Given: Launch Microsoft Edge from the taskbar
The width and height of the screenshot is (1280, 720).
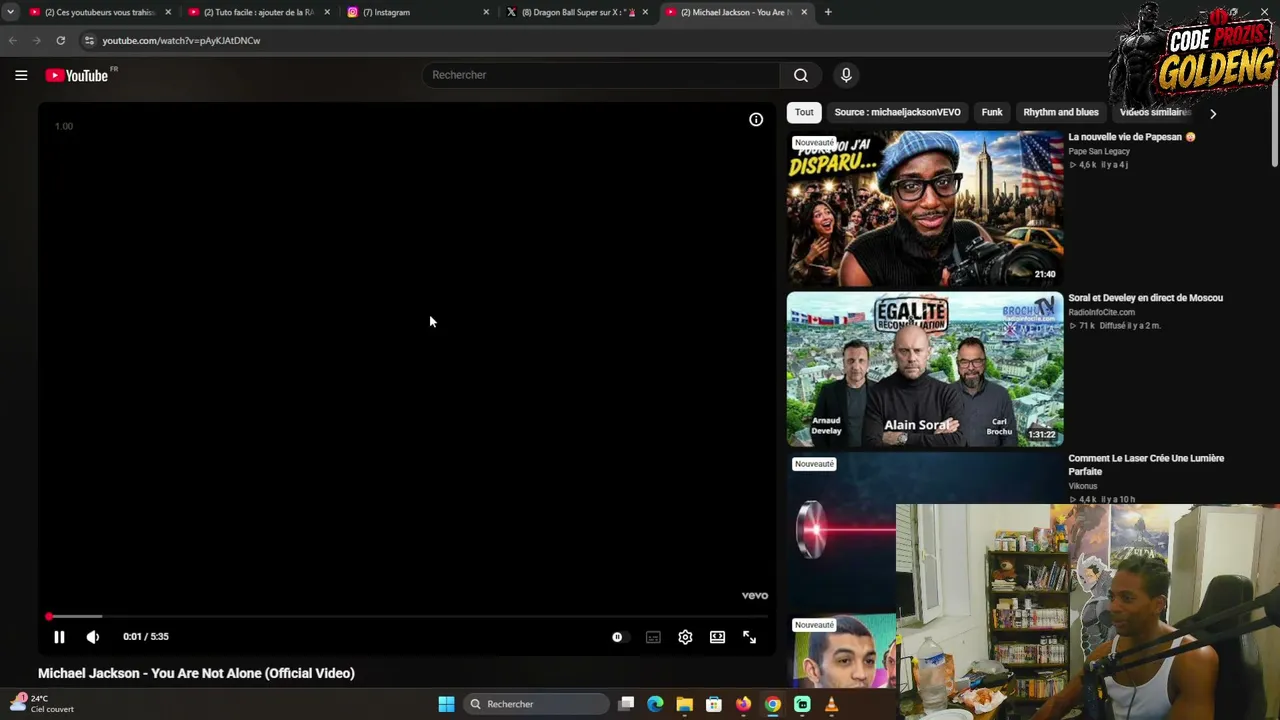Looking at the screenshot, I should click(x=655, y=704).
